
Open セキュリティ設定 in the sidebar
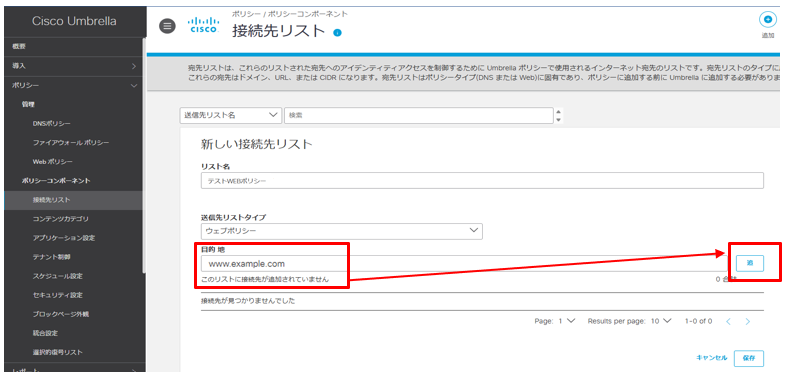pyautogui.click(x=57, y=295)
